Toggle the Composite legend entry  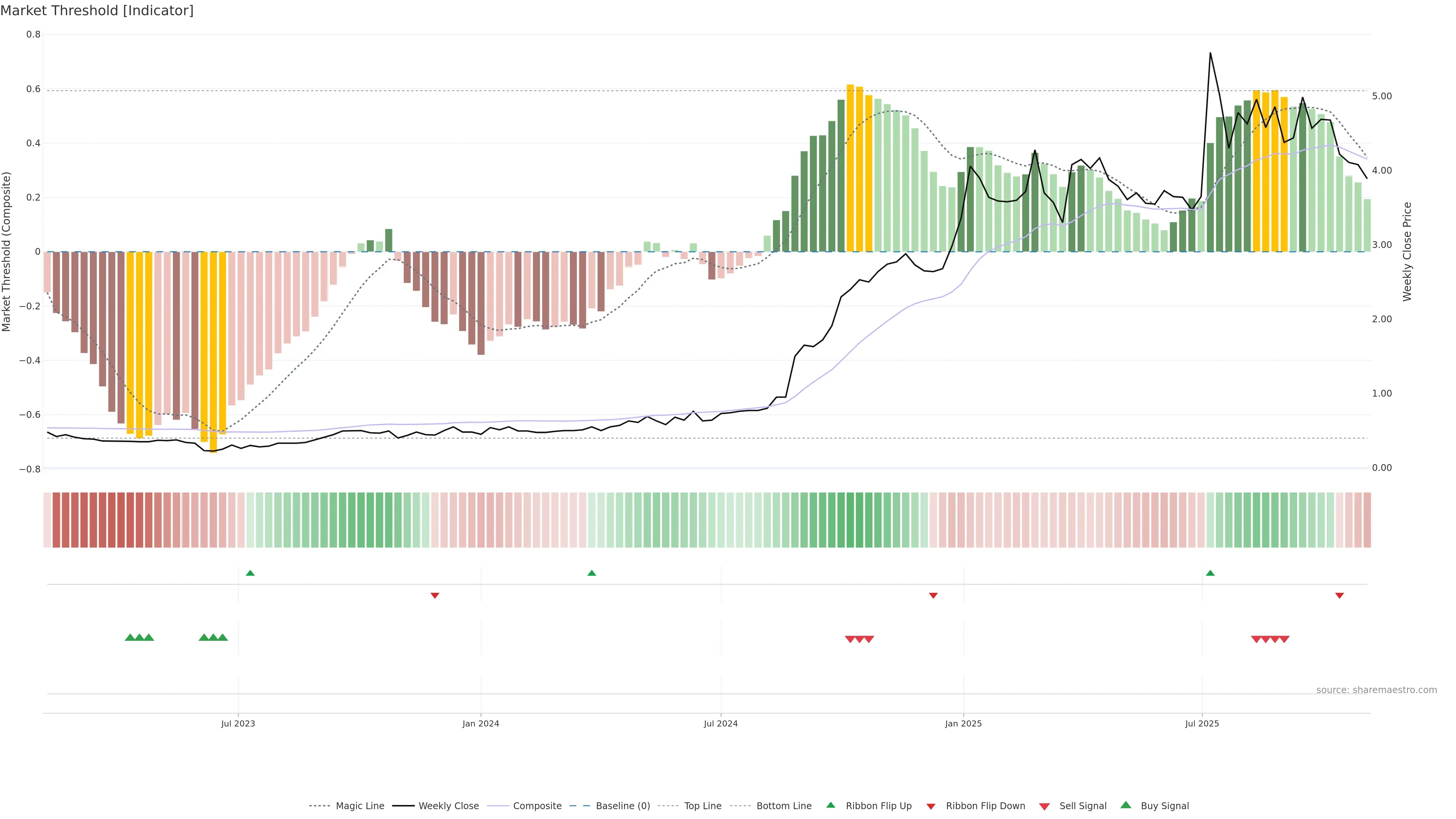pos(537,806)
